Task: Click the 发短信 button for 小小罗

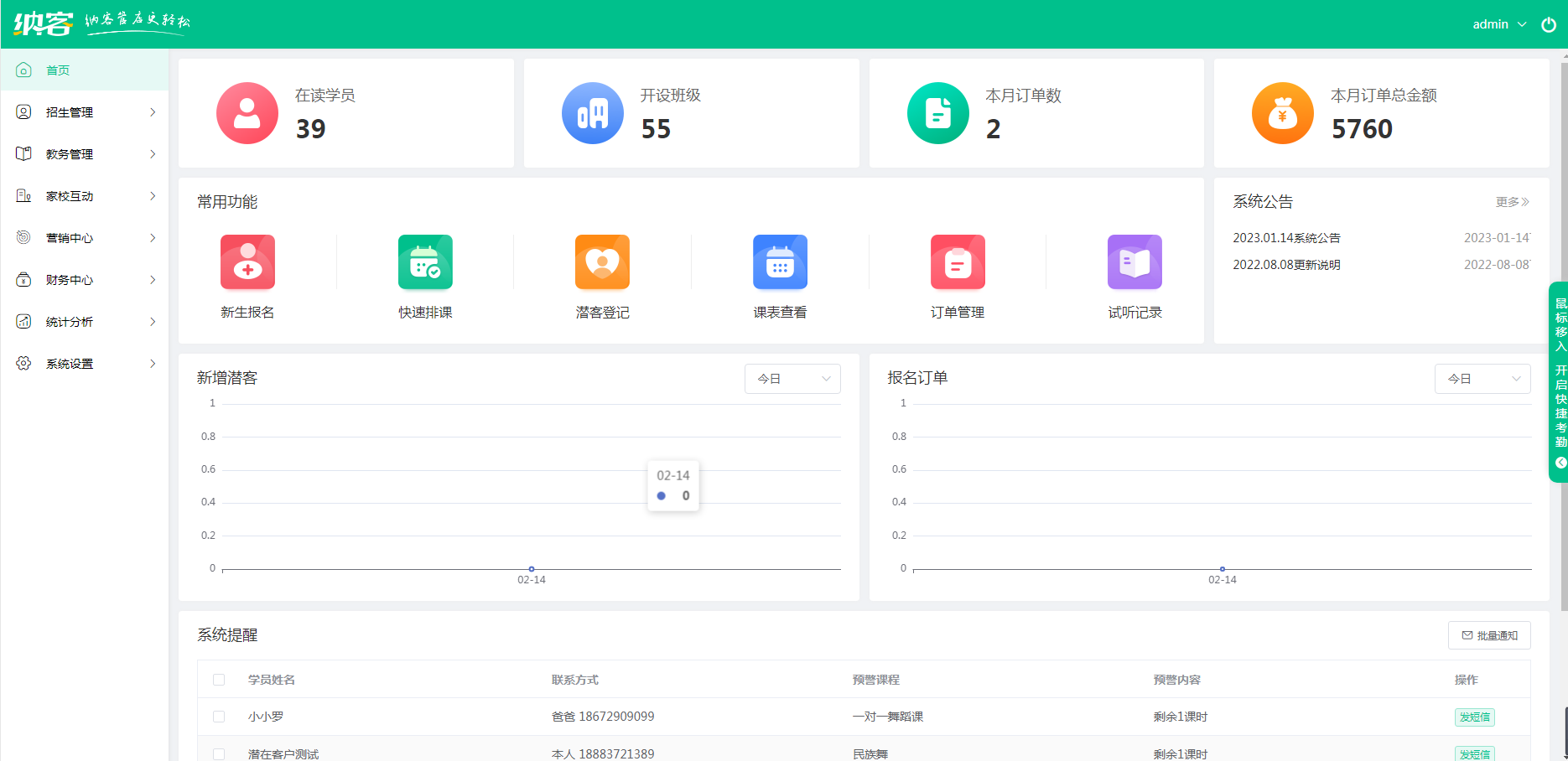Action: pyautogui.click(x=1474, y=717)
